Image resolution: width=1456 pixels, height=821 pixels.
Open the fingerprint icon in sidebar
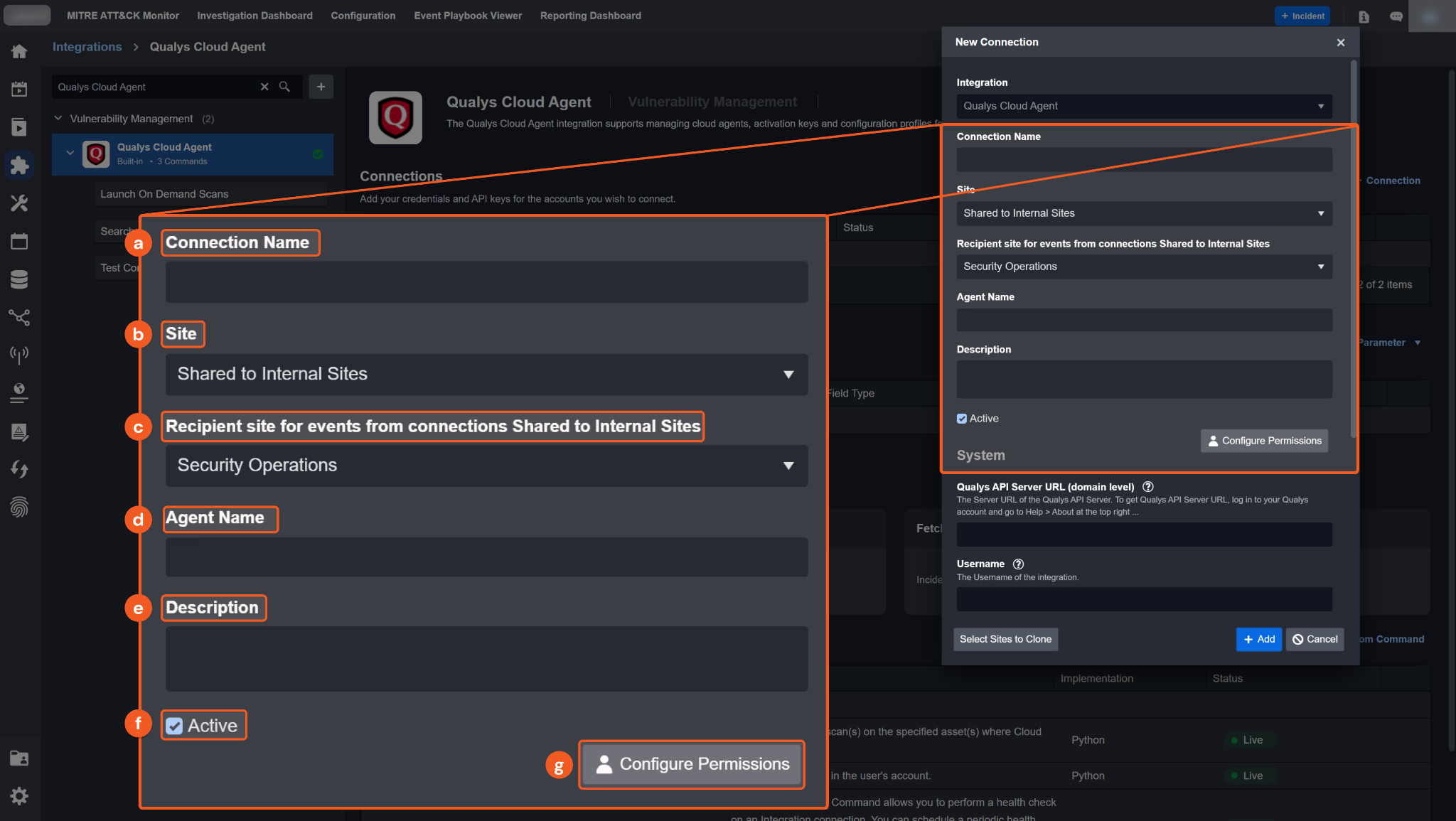pyautogui.click(x=19, y=507)
